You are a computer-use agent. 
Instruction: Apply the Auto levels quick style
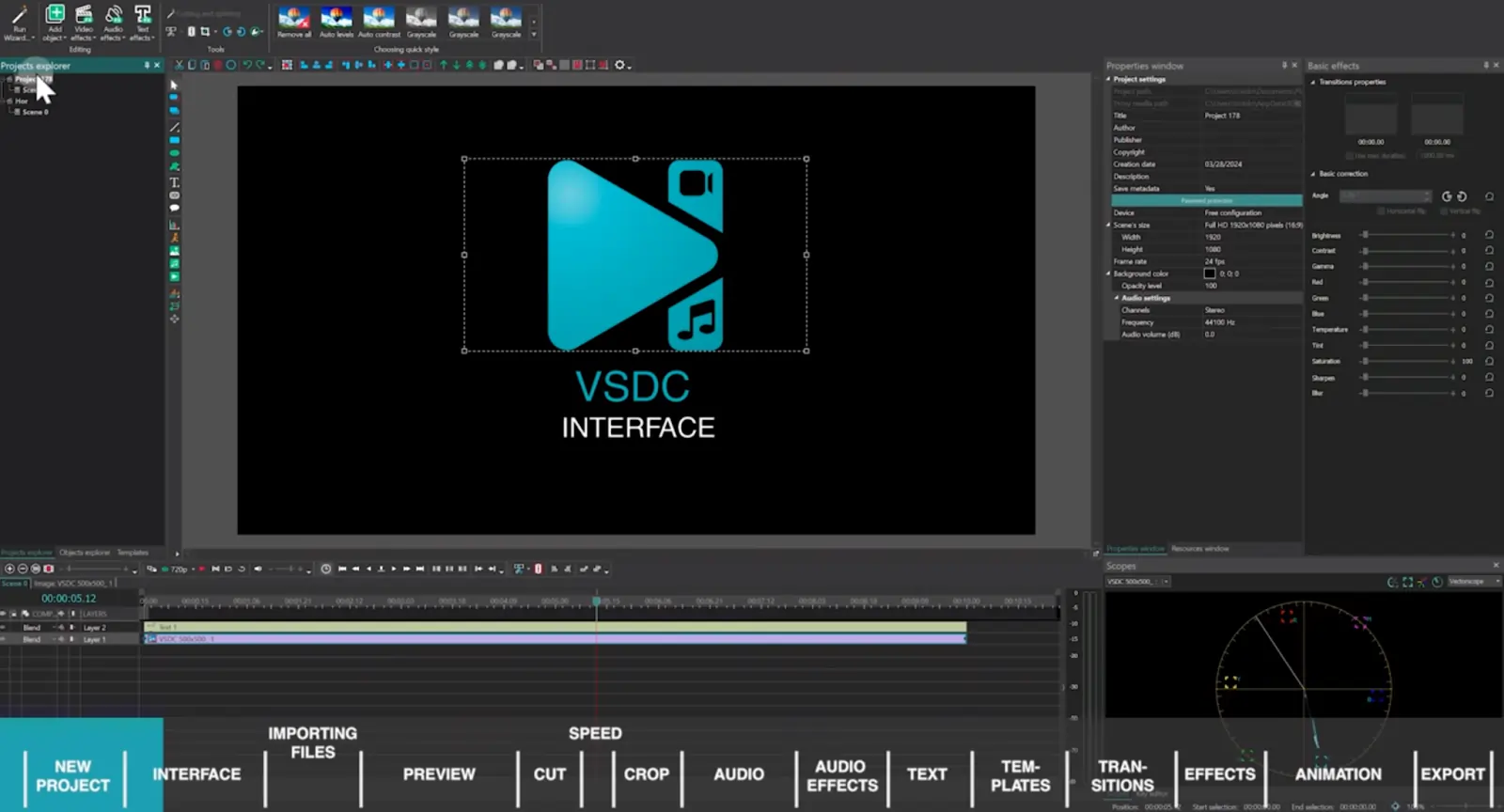pos(336,22)
